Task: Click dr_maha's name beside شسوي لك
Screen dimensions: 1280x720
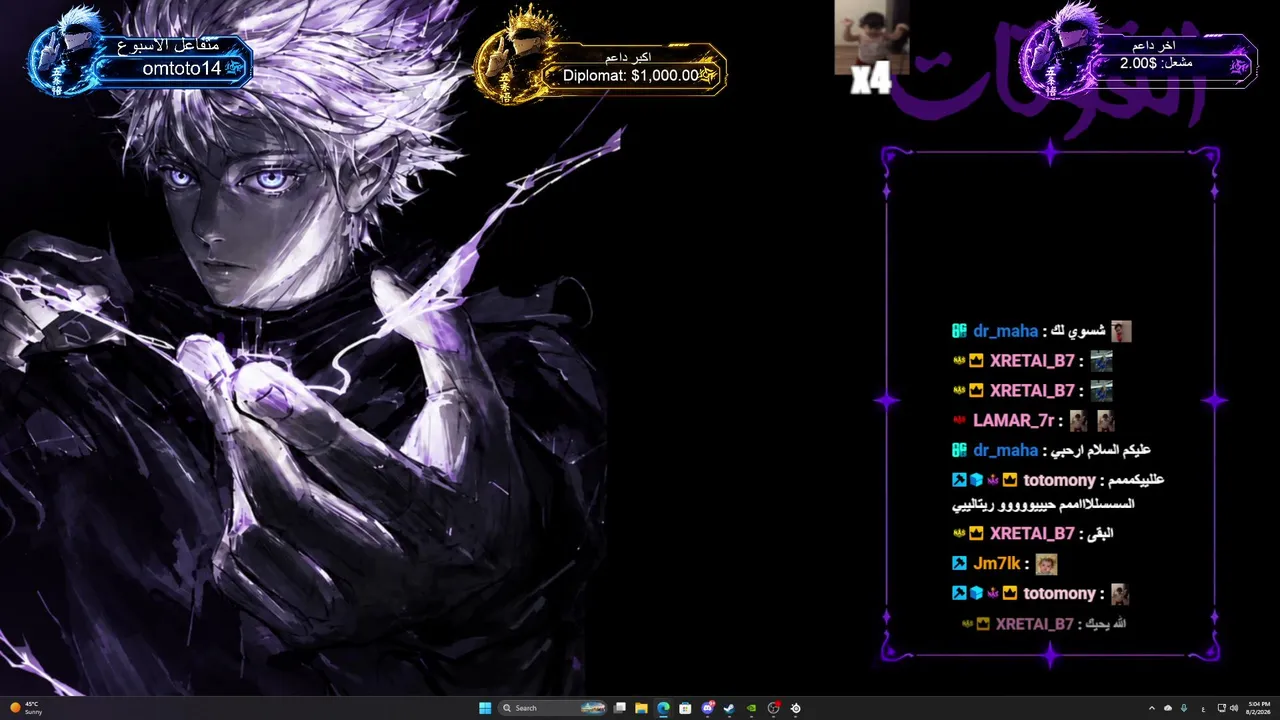Action: tap(1006, 331)
